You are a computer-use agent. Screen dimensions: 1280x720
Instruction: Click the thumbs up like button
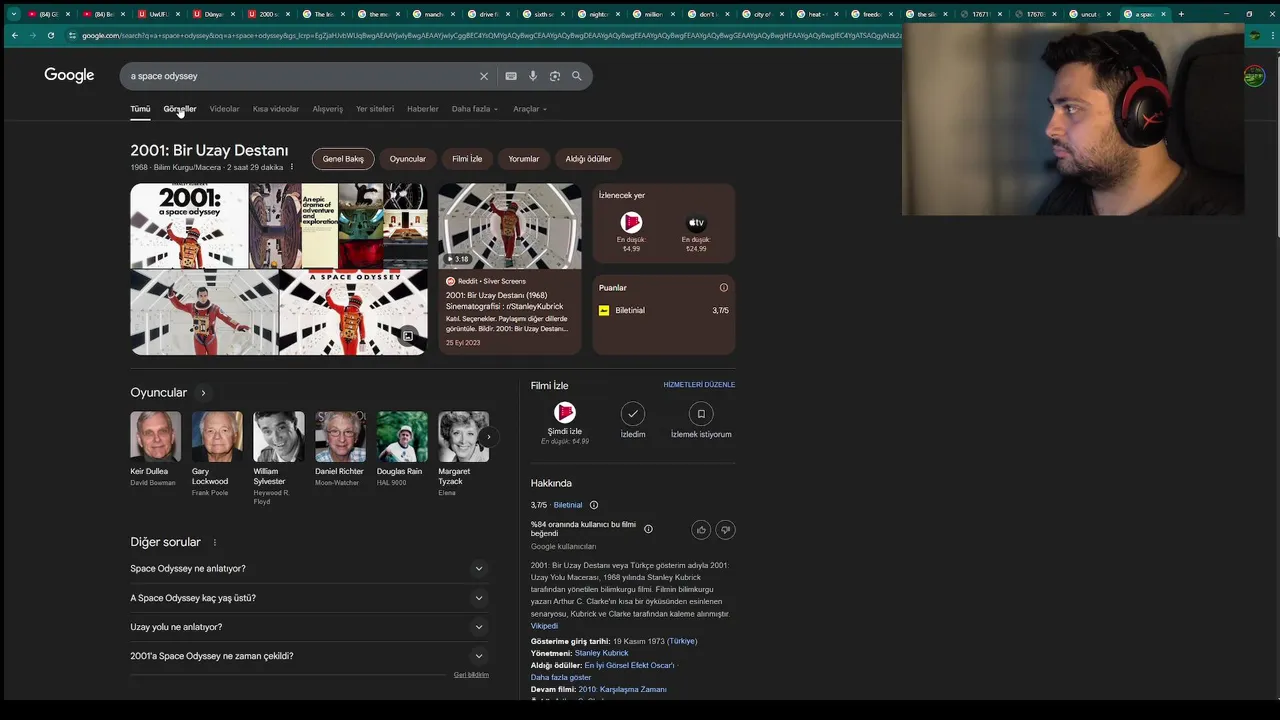tap(701, 530)
